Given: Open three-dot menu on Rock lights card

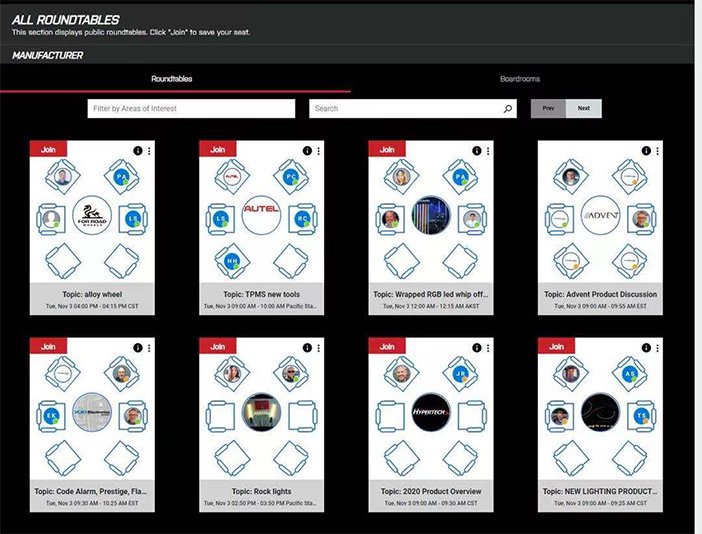Looking at the screenshot, I should (x=319, y=347).
